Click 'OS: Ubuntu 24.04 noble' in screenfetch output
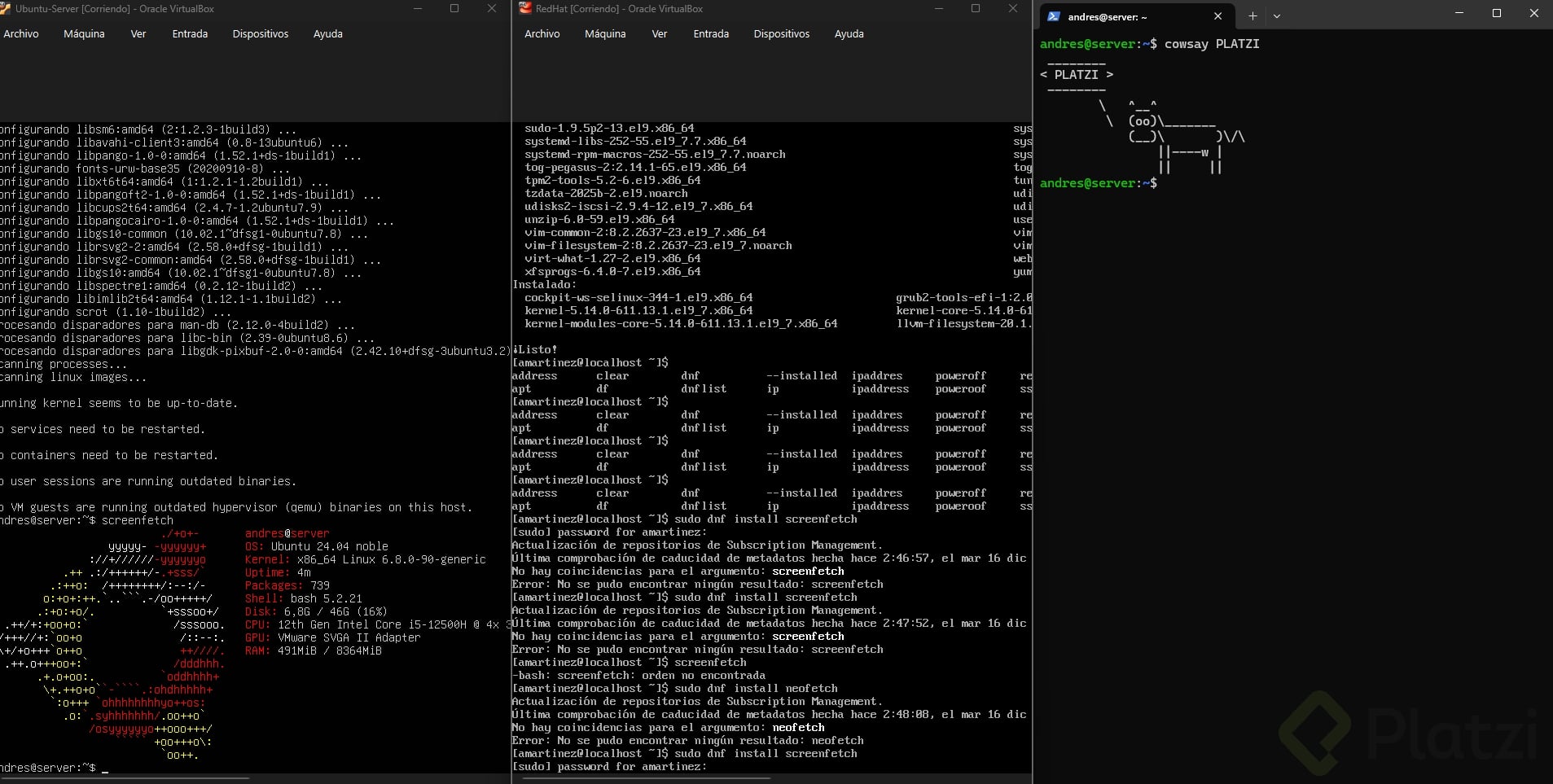The height and width of the screenshot is (784, 1553). coord(317,547)
